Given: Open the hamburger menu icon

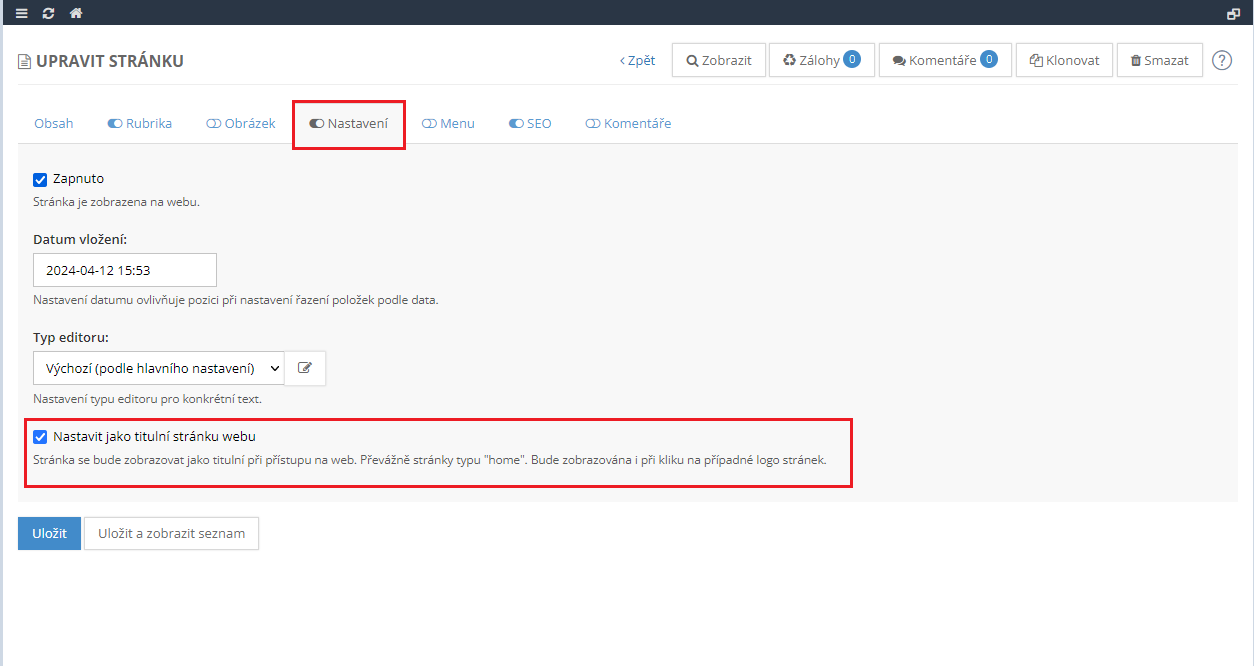Looking at the screenshot, I should tap(22, 13).
